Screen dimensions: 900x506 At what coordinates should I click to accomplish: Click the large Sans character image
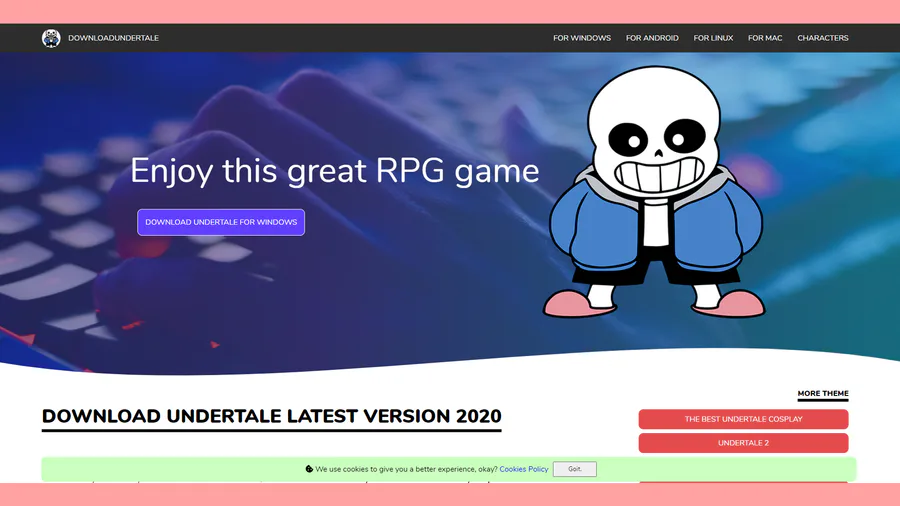654,192
